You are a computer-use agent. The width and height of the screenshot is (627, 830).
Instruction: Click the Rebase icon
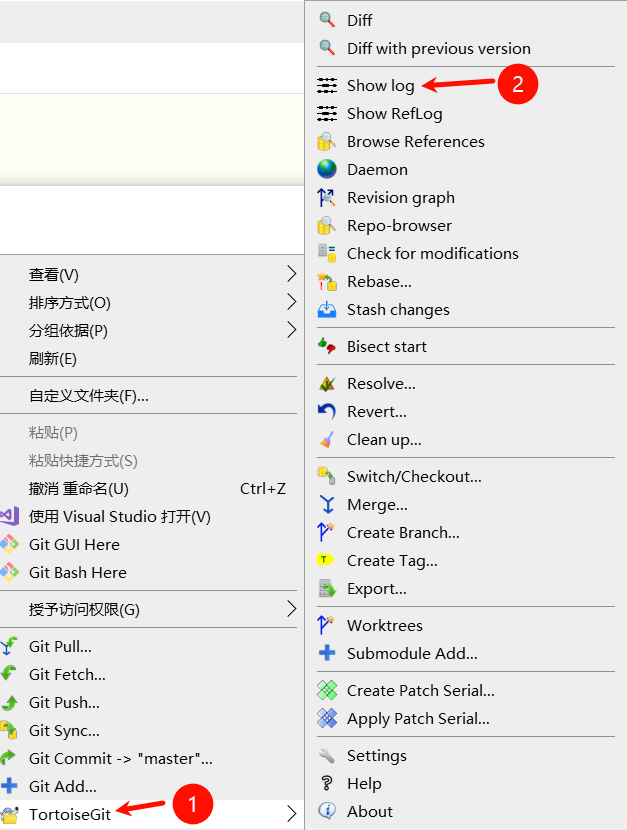click(327, 282)
